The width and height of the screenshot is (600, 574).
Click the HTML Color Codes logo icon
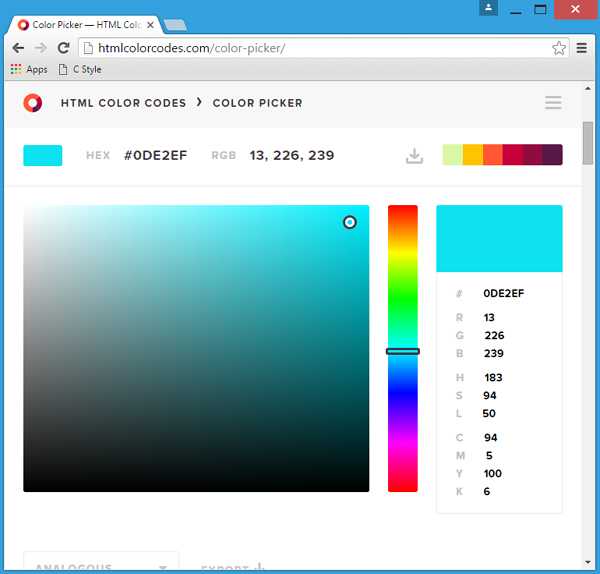click(33, 102)
